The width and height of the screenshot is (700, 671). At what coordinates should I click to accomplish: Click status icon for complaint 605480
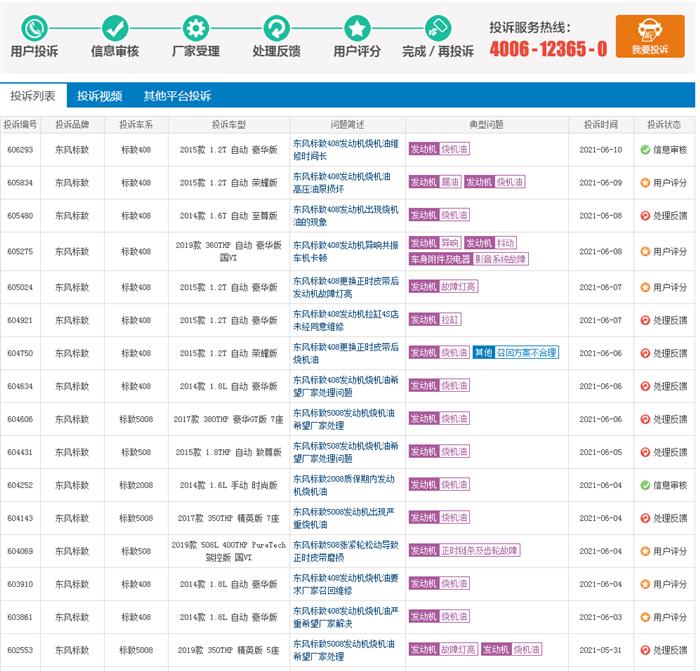(645, 216)
